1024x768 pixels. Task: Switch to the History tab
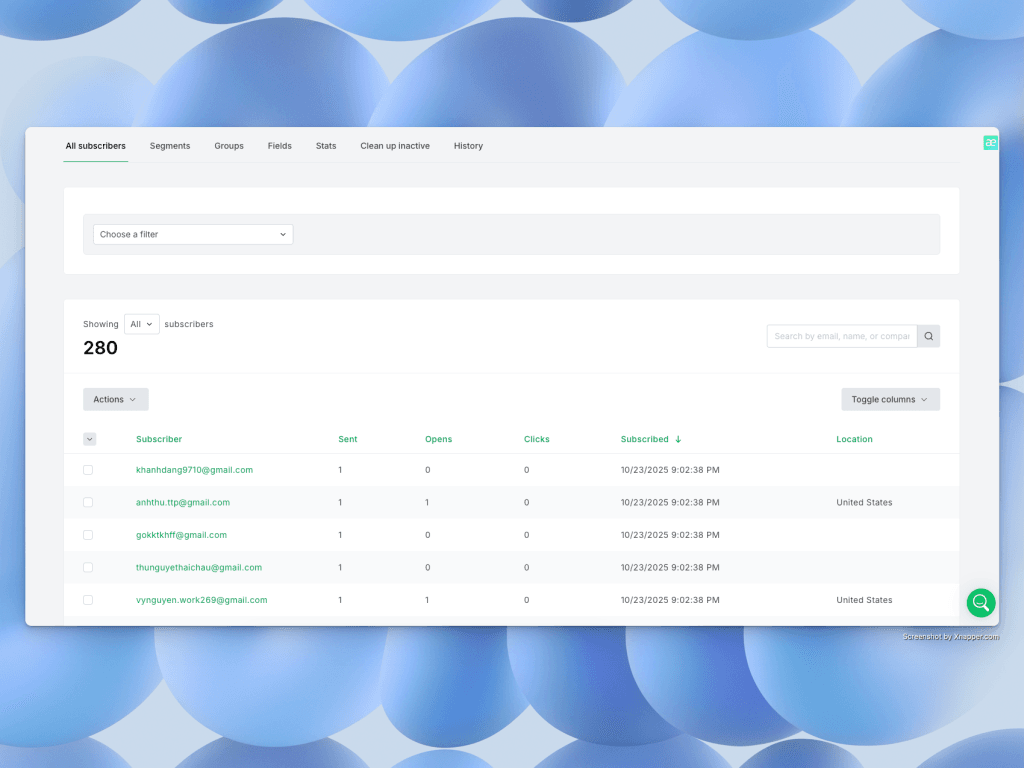point(468,146)
